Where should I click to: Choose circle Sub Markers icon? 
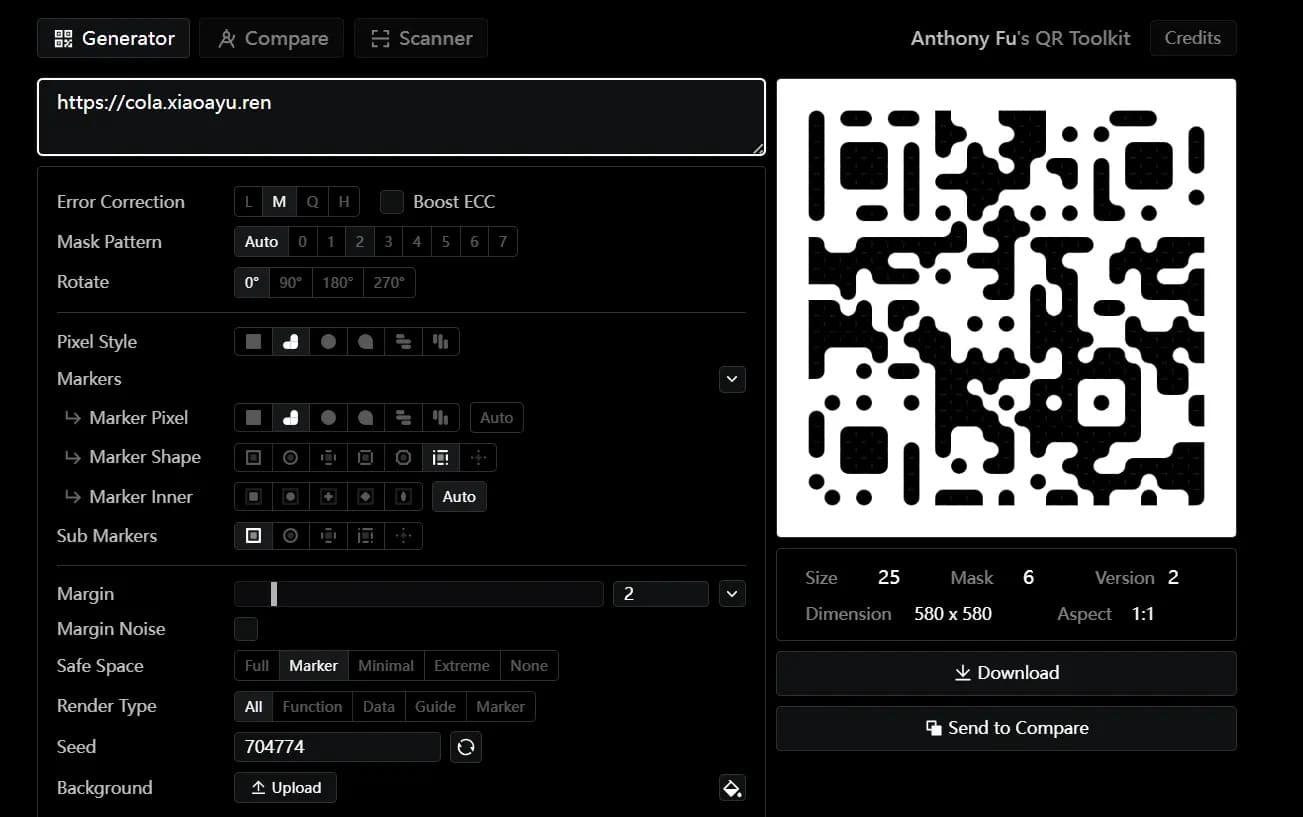coord(291,536)
